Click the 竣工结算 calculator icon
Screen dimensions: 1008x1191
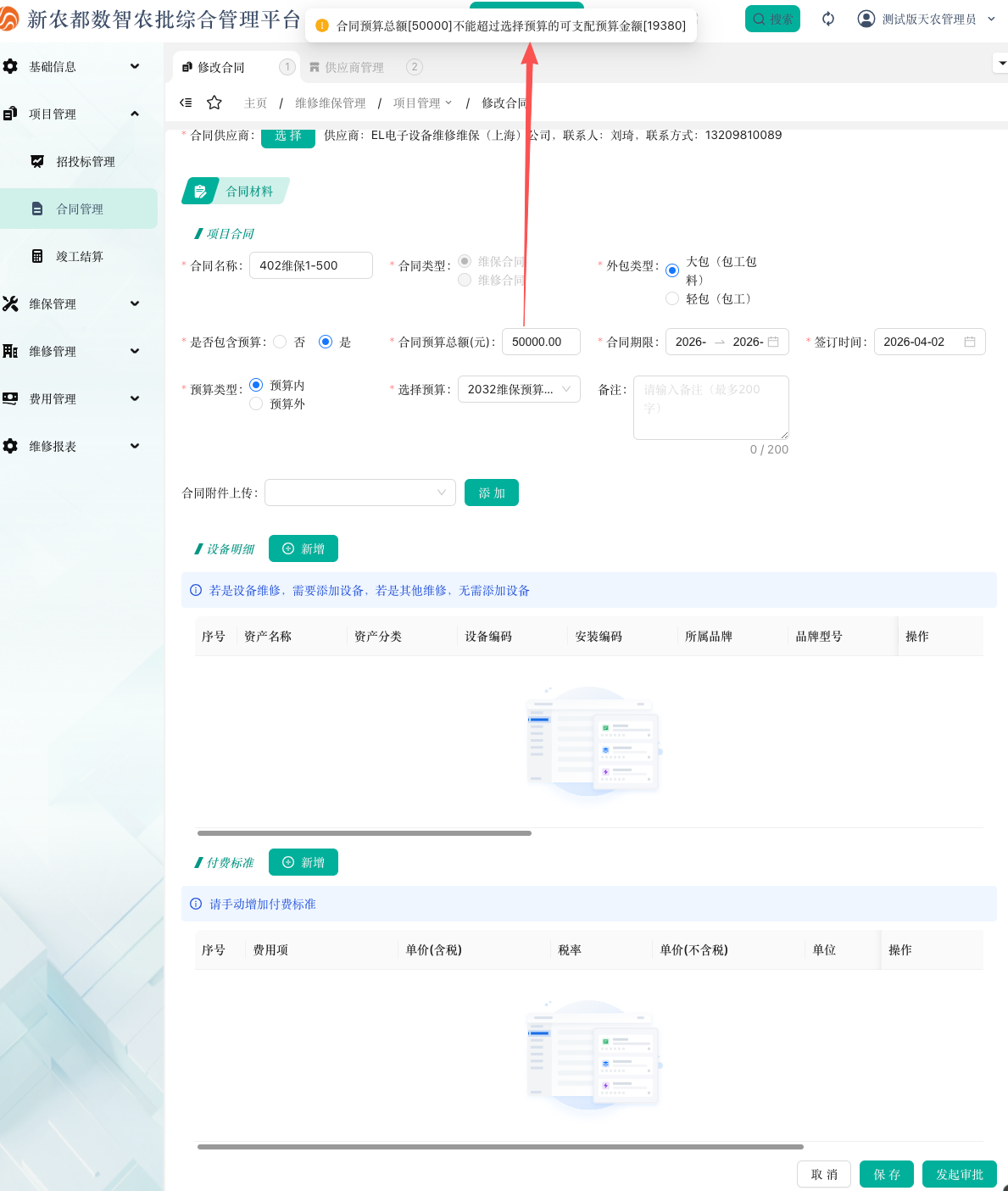click(x=37, y=256)
